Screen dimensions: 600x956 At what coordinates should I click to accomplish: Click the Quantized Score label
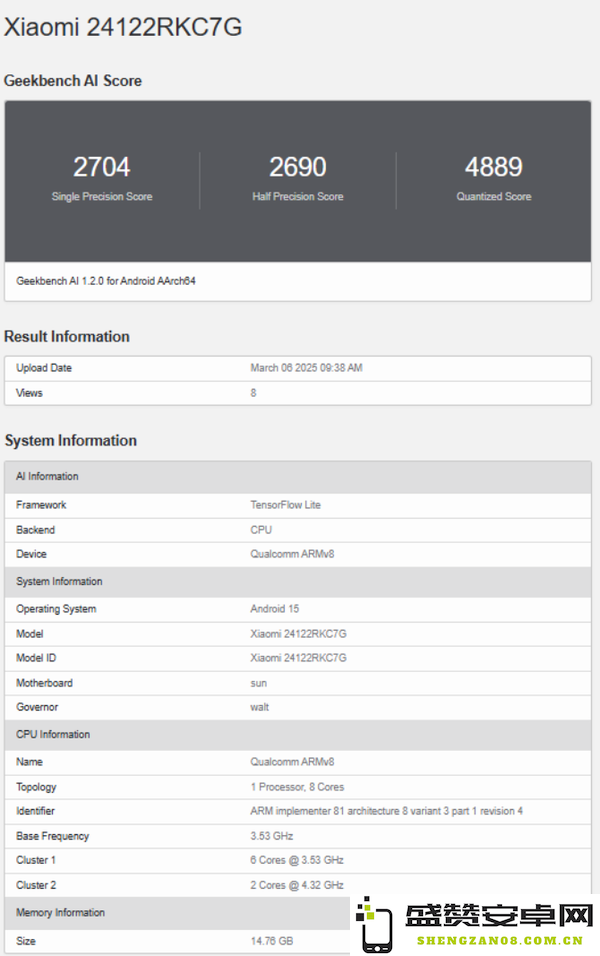[x=493, y=196]
